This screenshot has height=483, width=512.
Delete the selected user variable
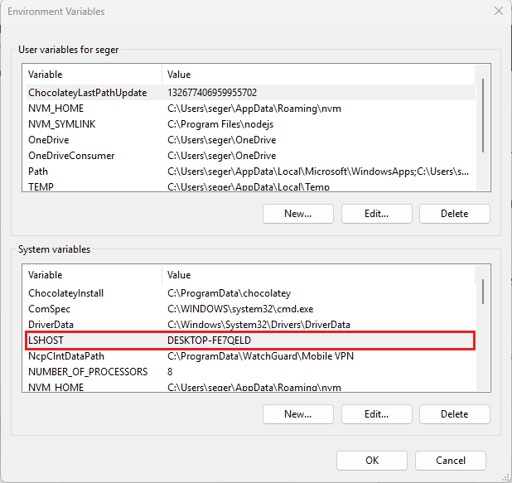pos(455,214)
